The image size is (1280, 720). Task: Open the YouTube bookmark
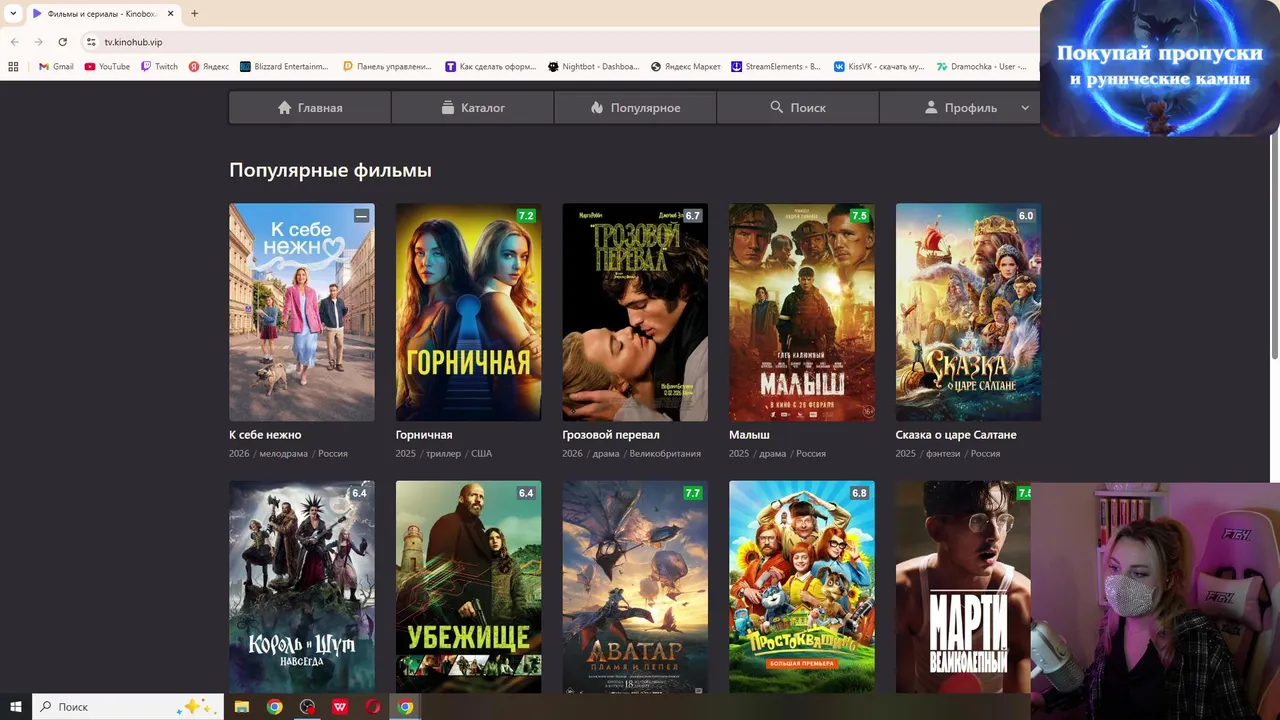tap(107, 67)
